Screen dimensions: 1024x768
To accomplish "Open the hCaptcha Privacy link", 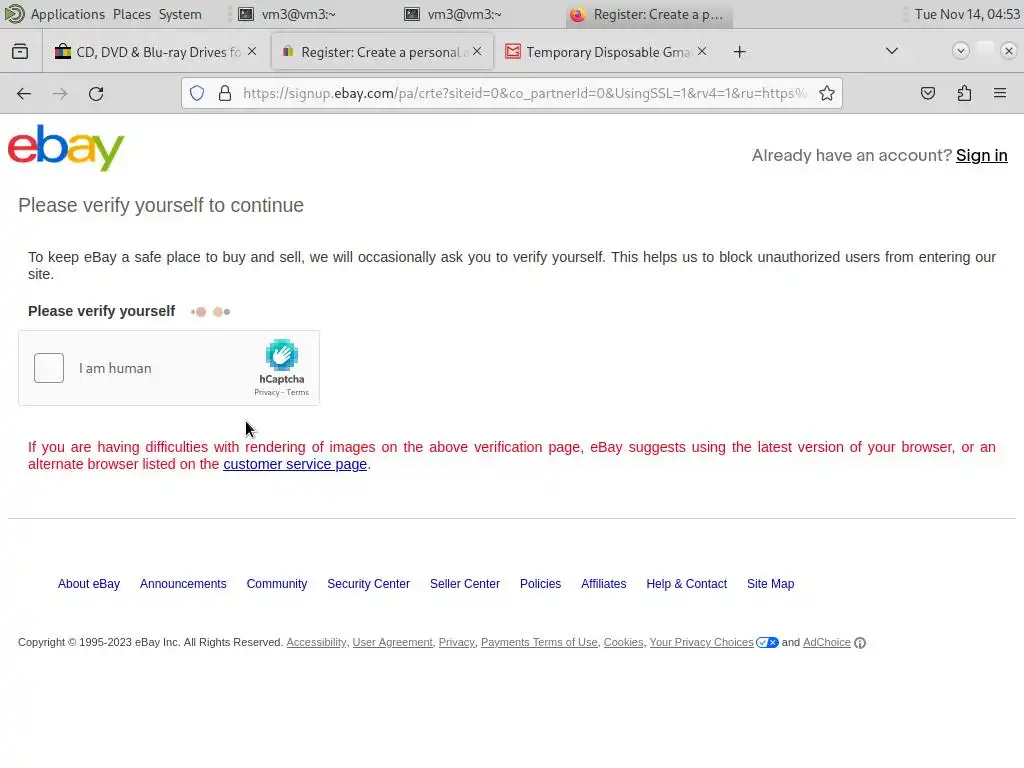I will pyautogui.click(x=266, y=392).
